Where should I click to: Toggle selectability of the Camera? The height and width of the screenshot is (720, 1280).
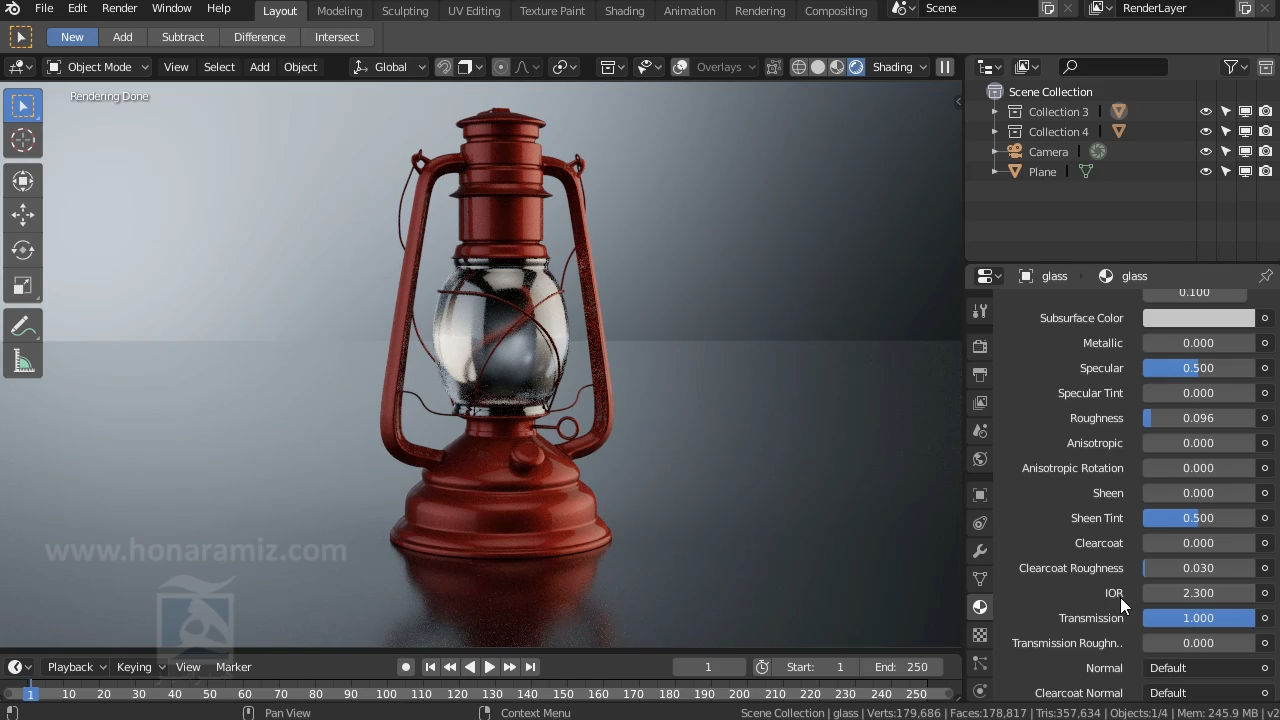click(x=1226, y=152)
